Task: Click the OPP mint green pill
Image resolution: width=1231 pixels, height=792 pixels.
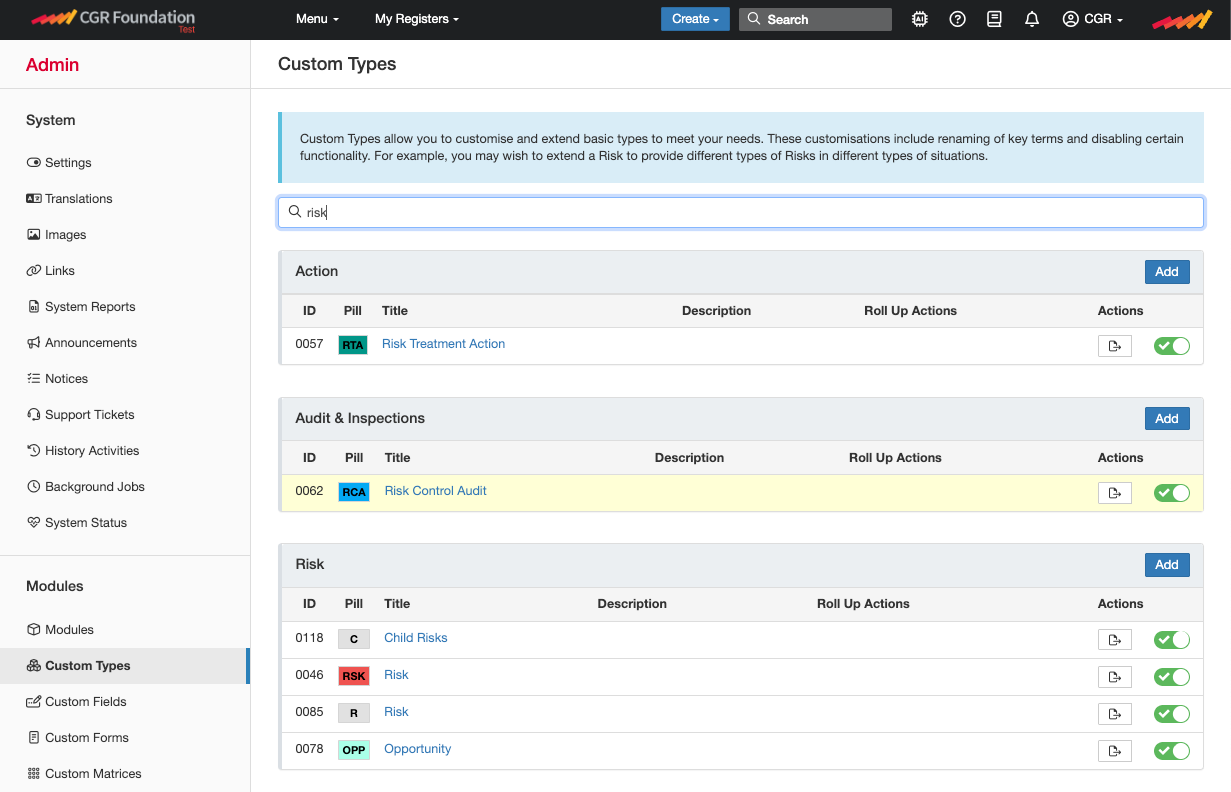Action: point(354,750)
